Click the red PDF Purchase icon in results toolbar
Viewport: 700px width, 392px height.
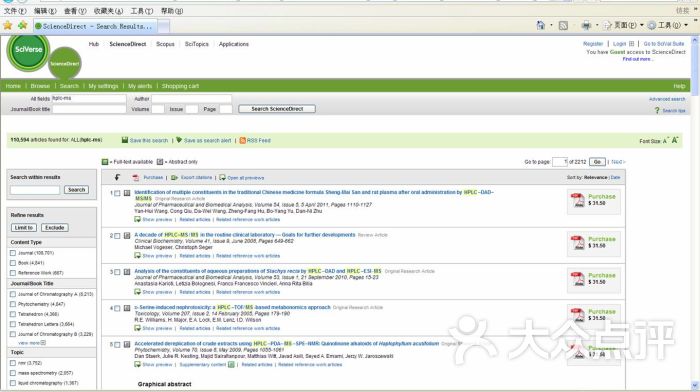click(x=136, y=178)
